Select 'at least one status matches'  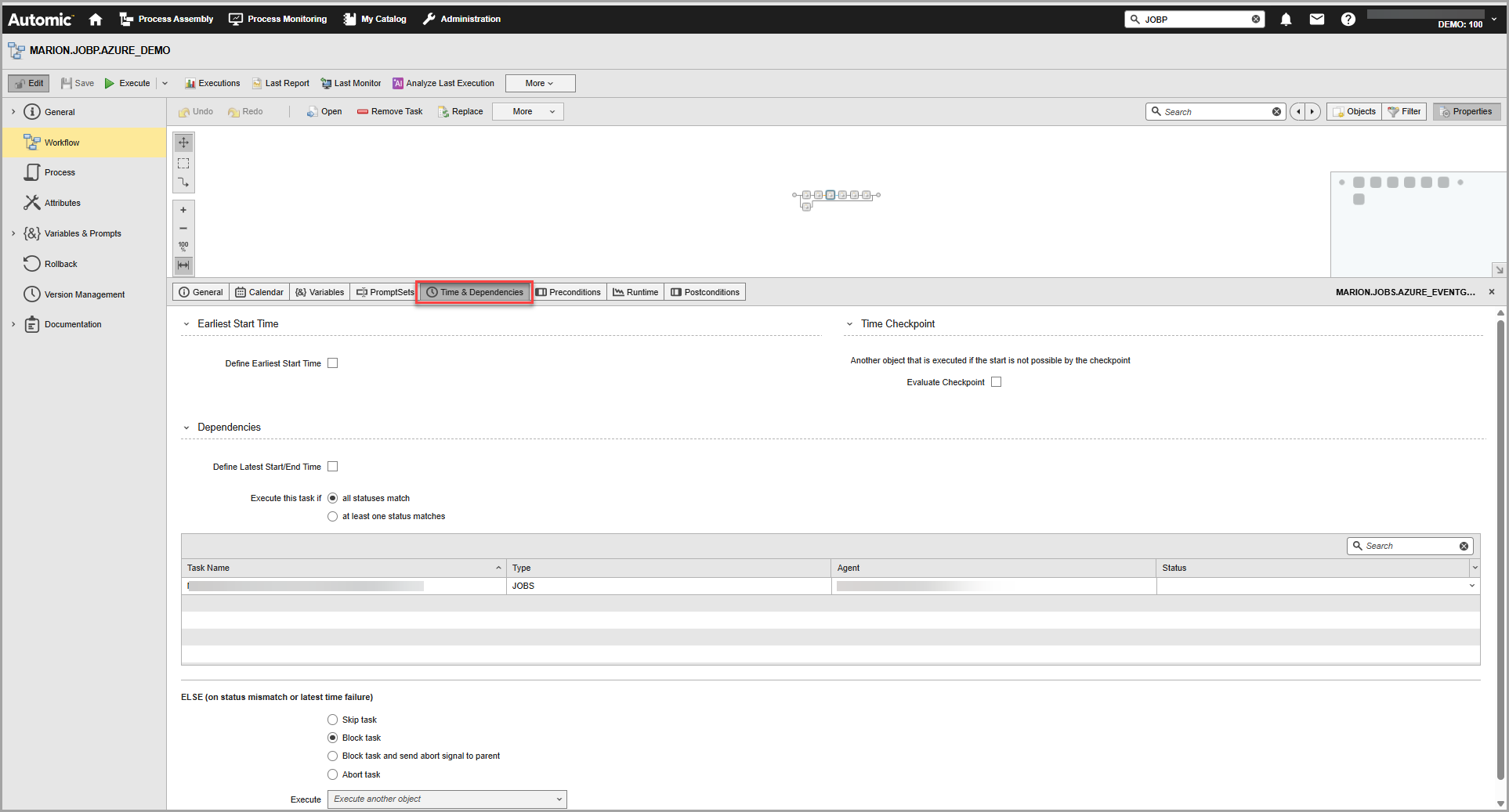[x=332, y=516]
